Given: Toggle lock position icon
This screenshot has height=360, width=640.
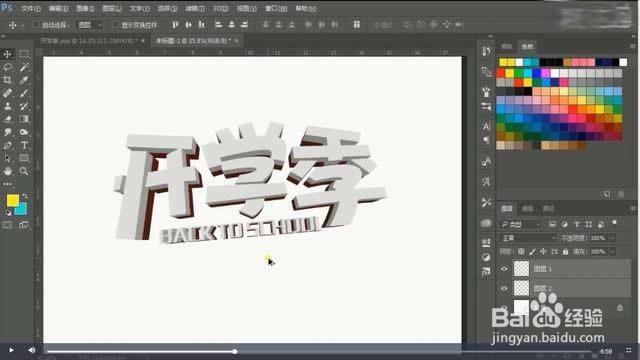Looking at the screenshot, I should coord(543,251).
